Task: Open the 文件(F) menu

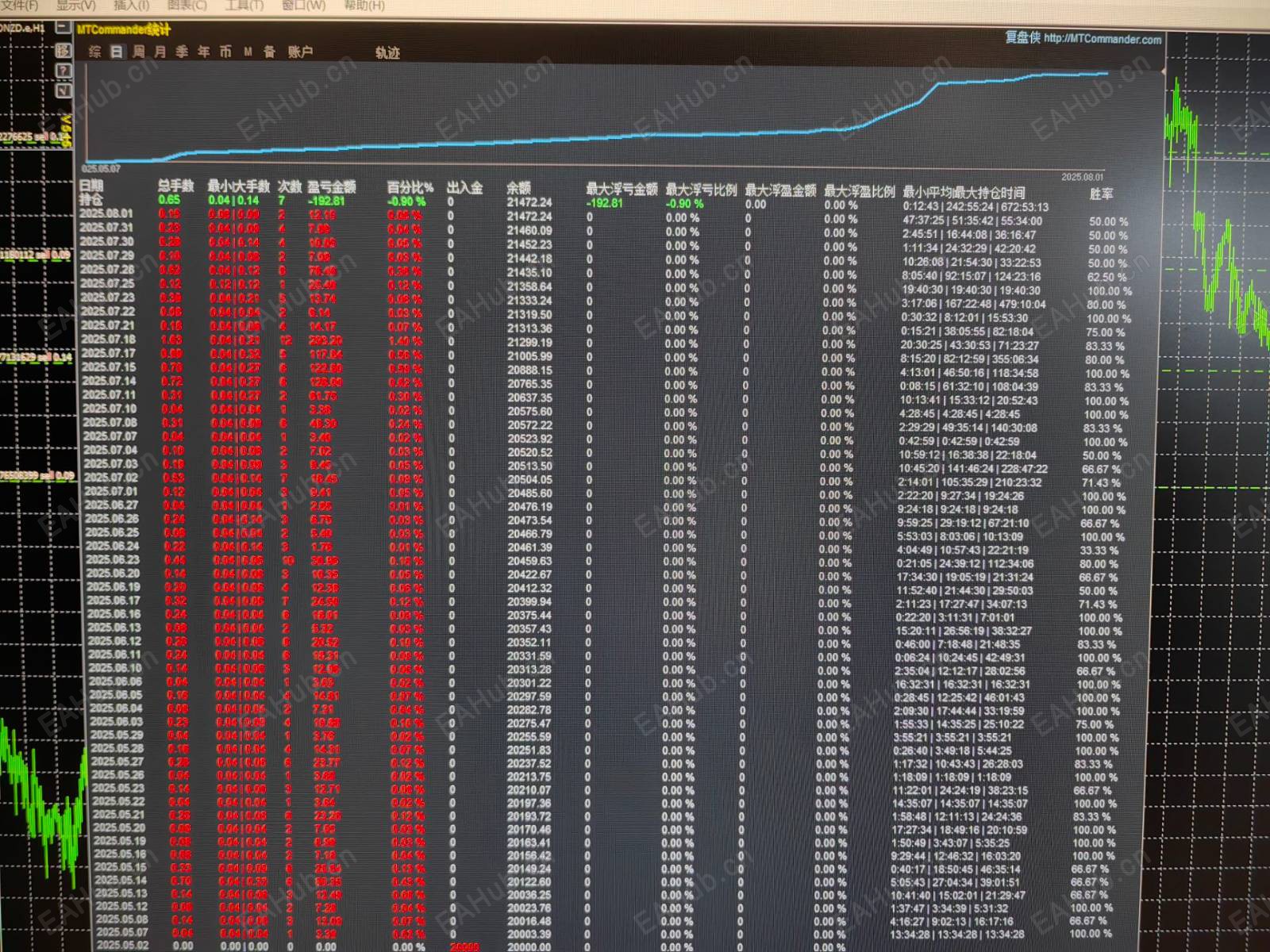Action: click(x=18, y=5)
